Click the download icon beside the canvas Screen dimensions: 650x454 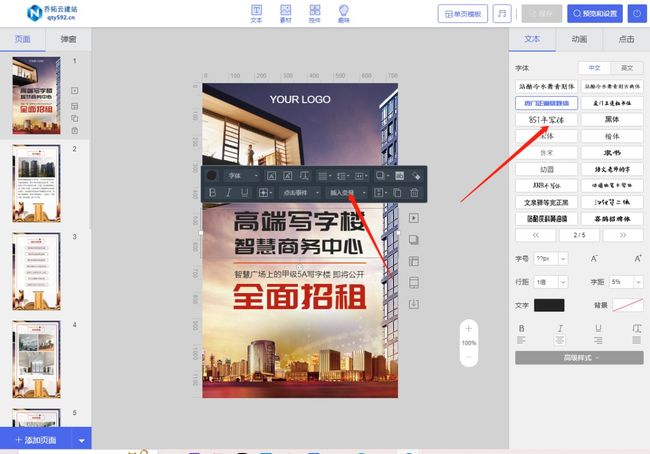tap(414, 304)
